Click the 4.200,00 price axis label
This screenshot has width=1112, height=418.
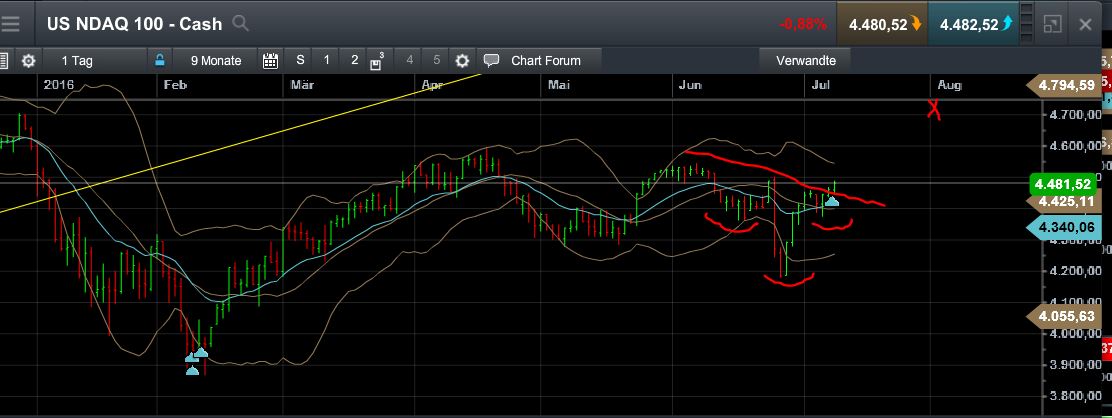(x=1076, y=270)
